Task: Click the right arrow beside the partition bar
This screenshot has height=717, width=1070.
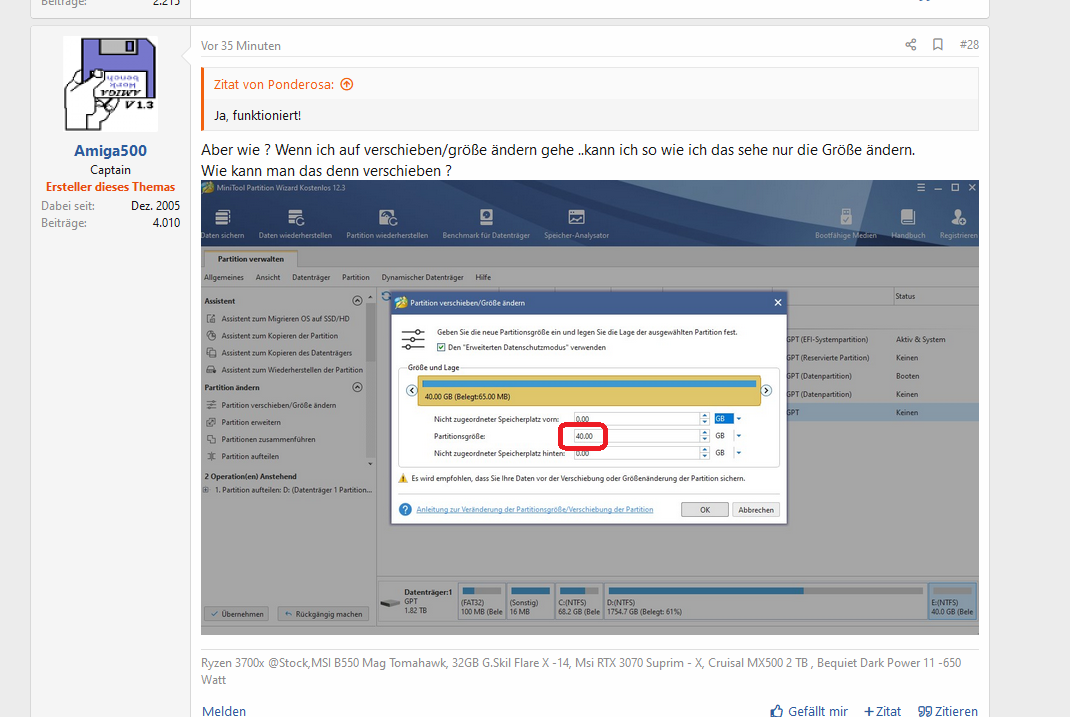Action: (x=766, y=390)
